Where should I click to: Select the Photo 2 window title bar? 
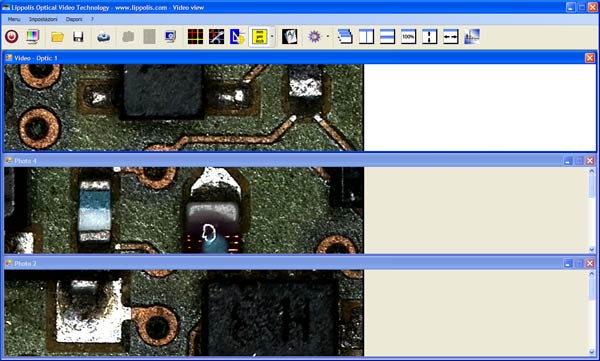tap(283, 263)
